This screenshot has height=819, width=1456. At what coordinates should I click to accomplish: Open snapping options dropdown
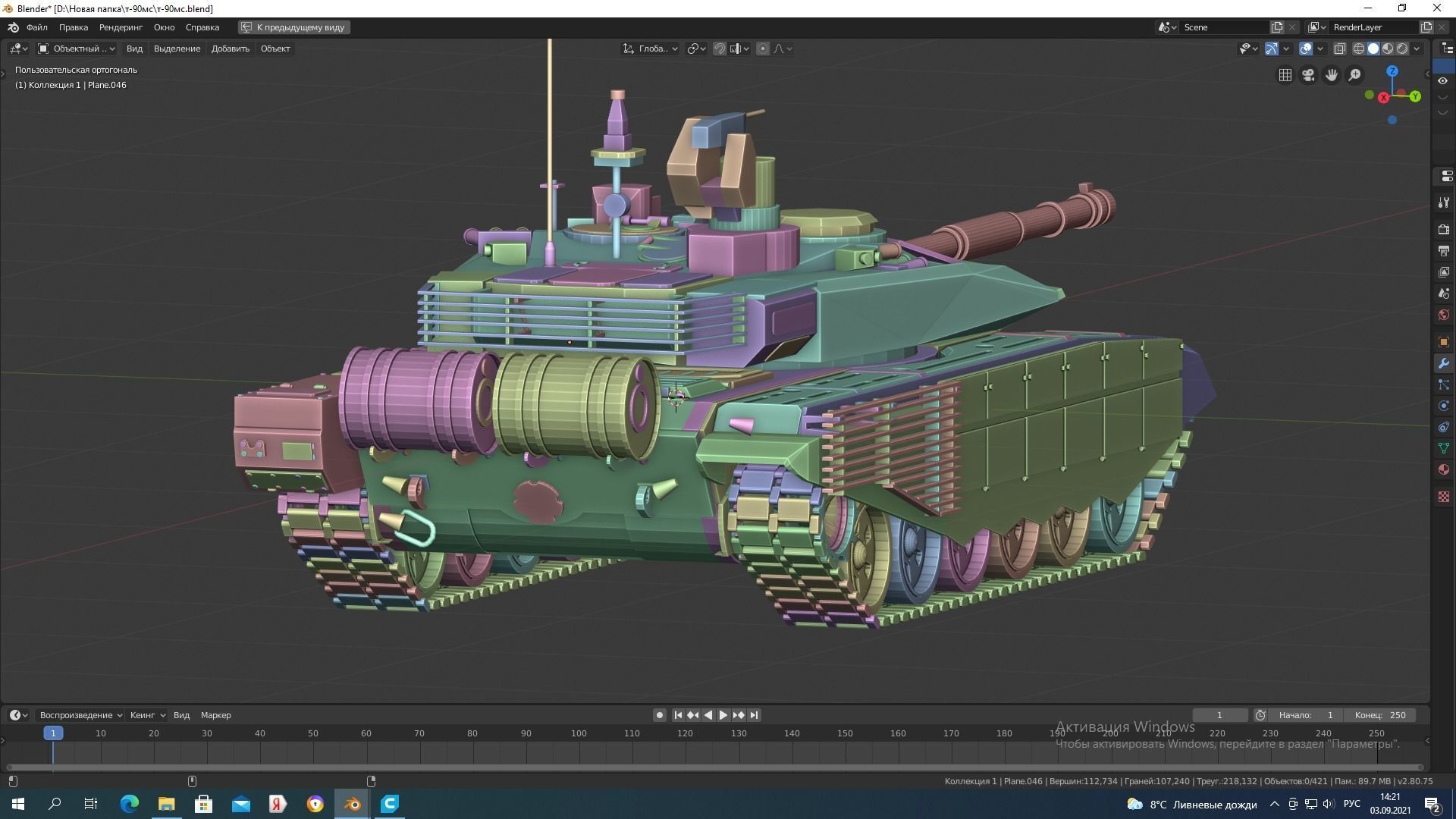point(739,49)
